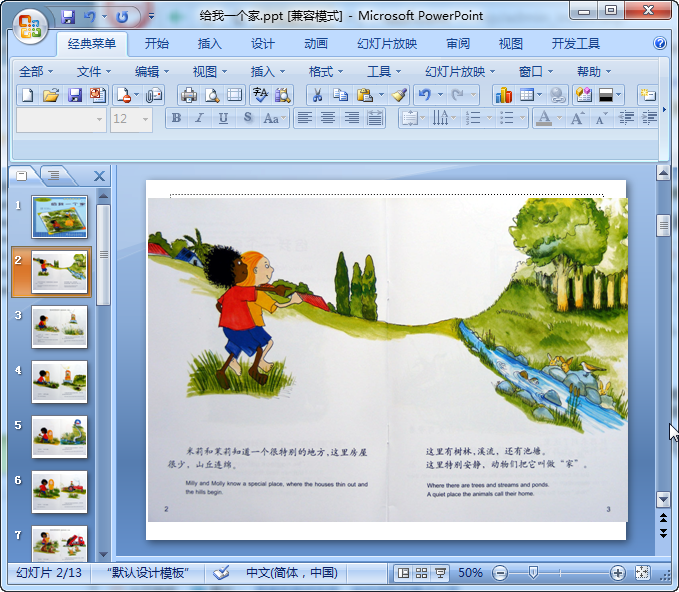Select slide 3 thumbnail

(x=59, y=327)
